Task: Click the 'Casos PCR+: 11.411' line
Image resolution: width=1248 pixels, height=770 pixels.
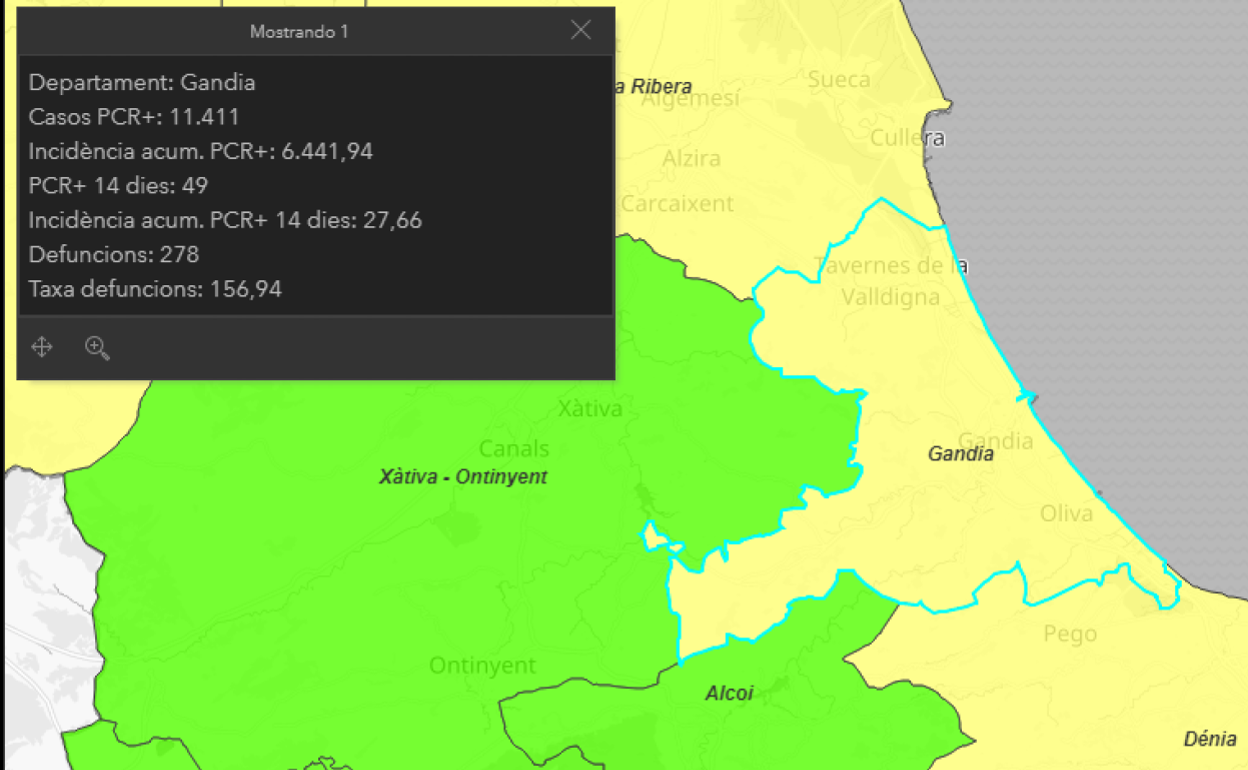Action: (134, 117)
